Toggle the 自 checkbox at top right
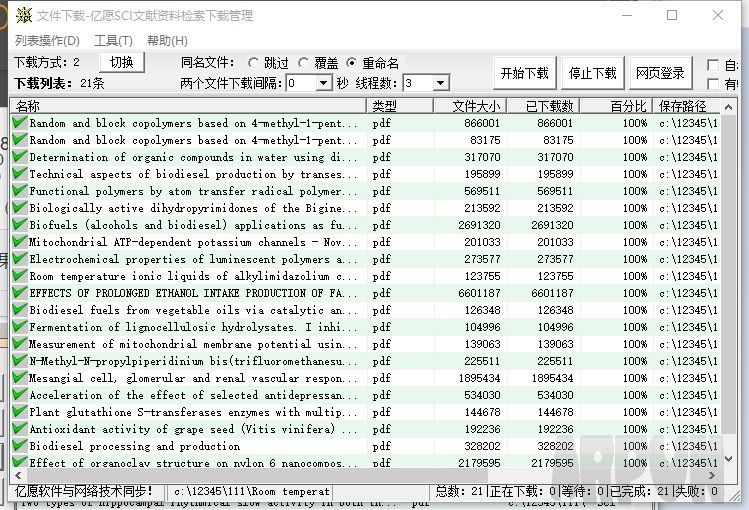This screenshot has height=510, width=749. pyautogui.click(x=713, y=65)
